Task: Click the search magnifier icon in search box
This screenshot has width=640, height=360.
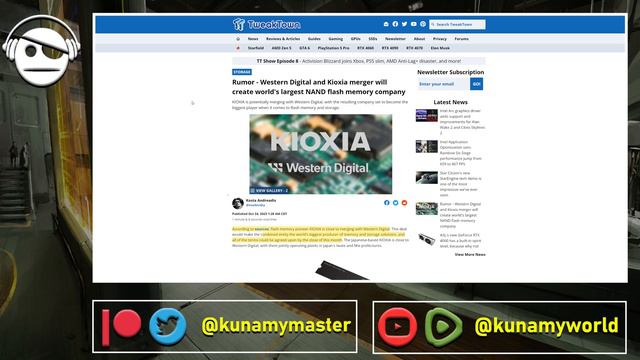Action: click(x=433, y=24)
